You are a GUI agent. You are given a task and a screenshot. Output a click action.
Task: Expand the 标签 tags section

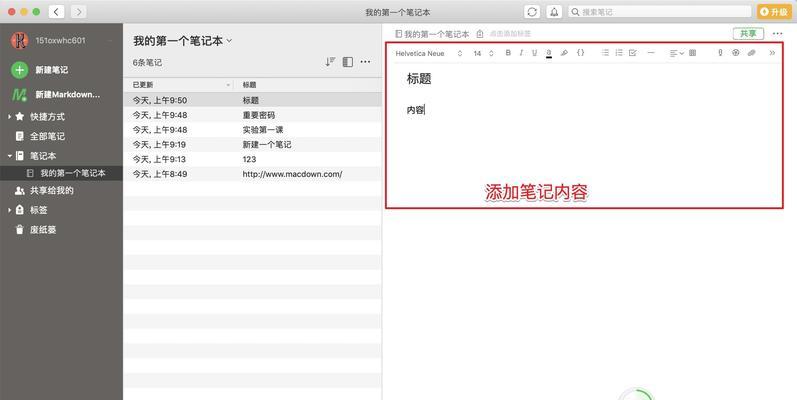point(9,210)
